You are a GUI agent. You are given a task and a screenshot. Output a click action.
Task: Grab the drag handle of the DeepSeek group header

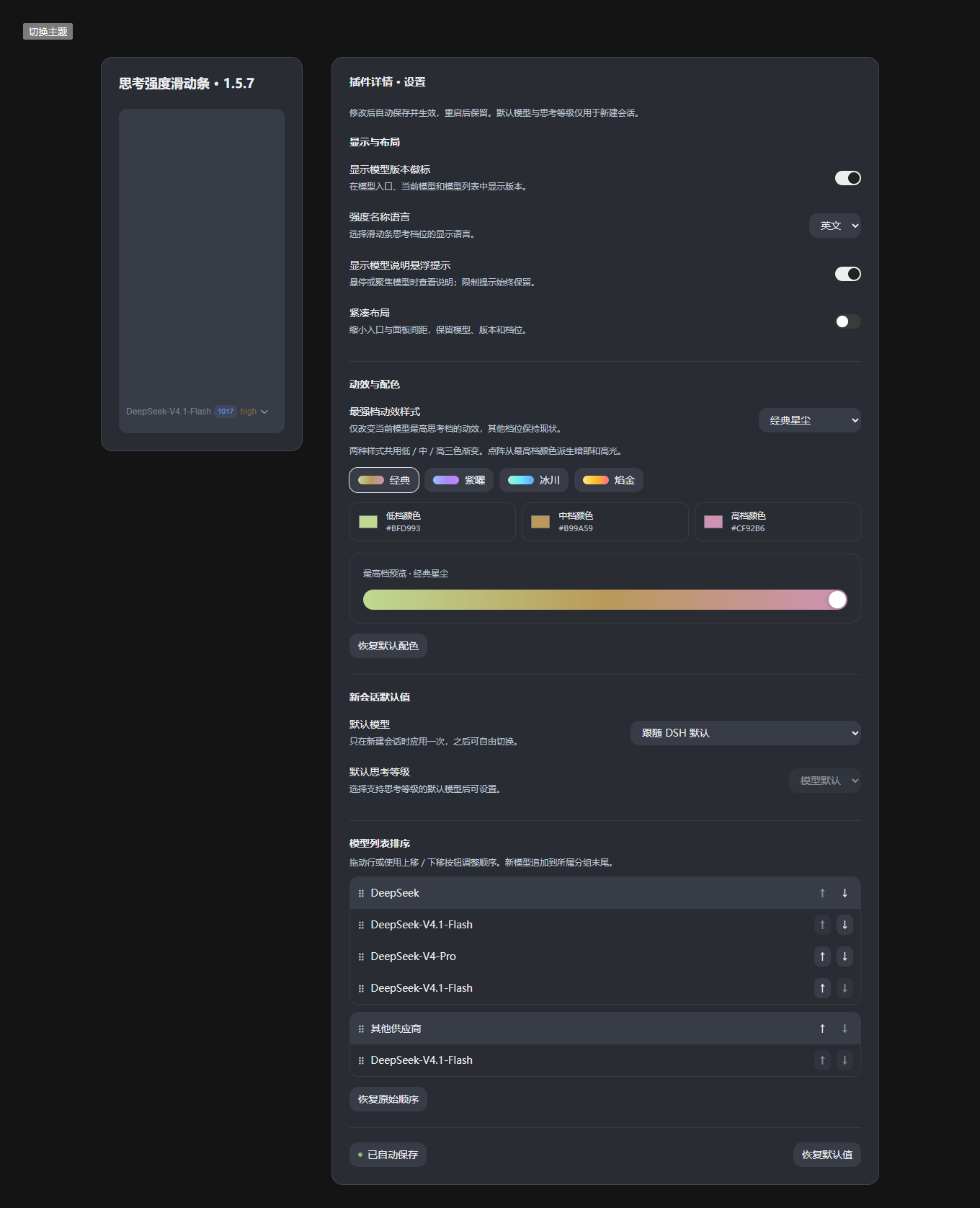(361, 893)
